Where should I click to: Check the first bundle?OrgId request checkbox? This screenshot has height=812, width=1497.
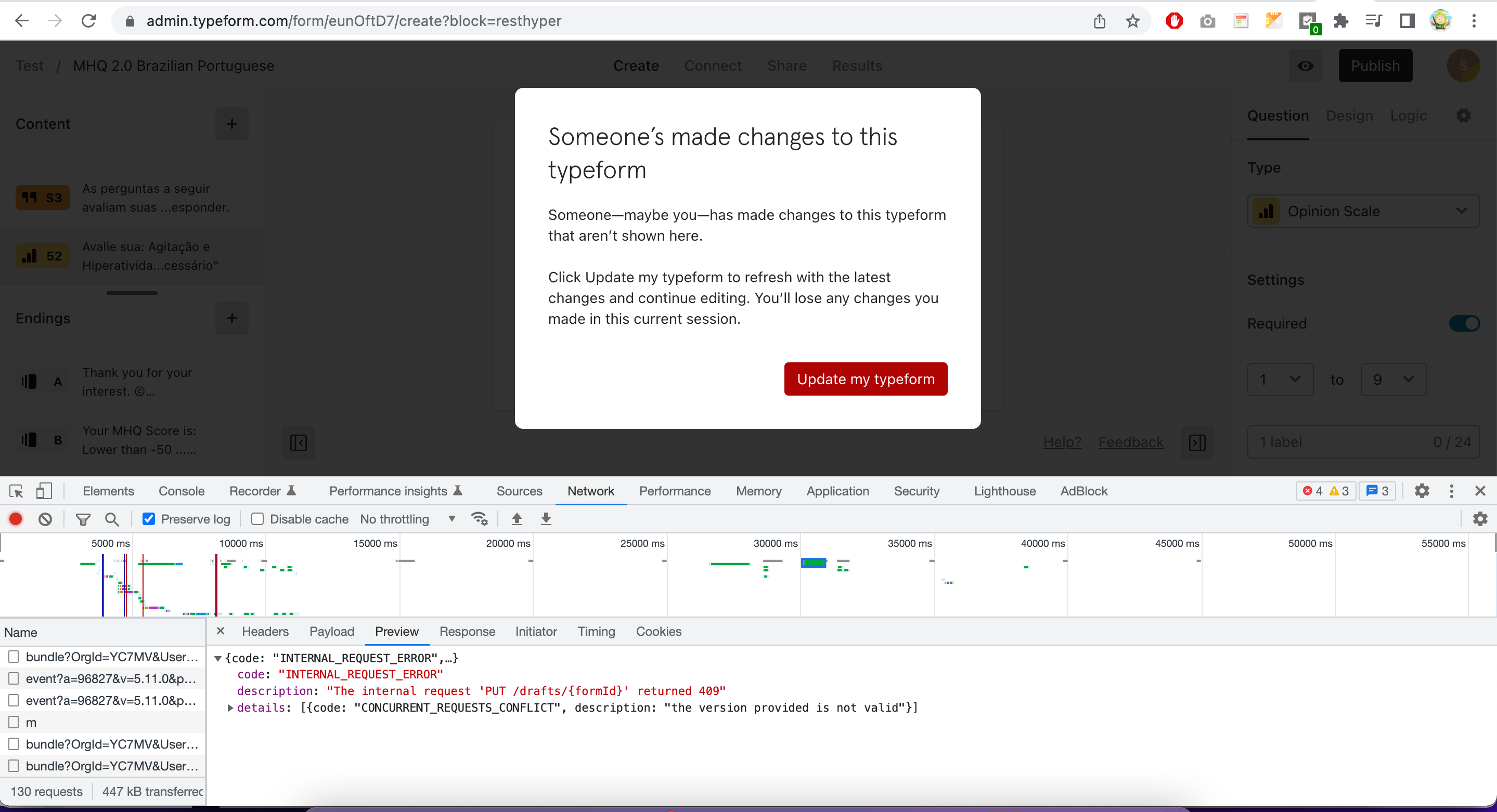14,657
